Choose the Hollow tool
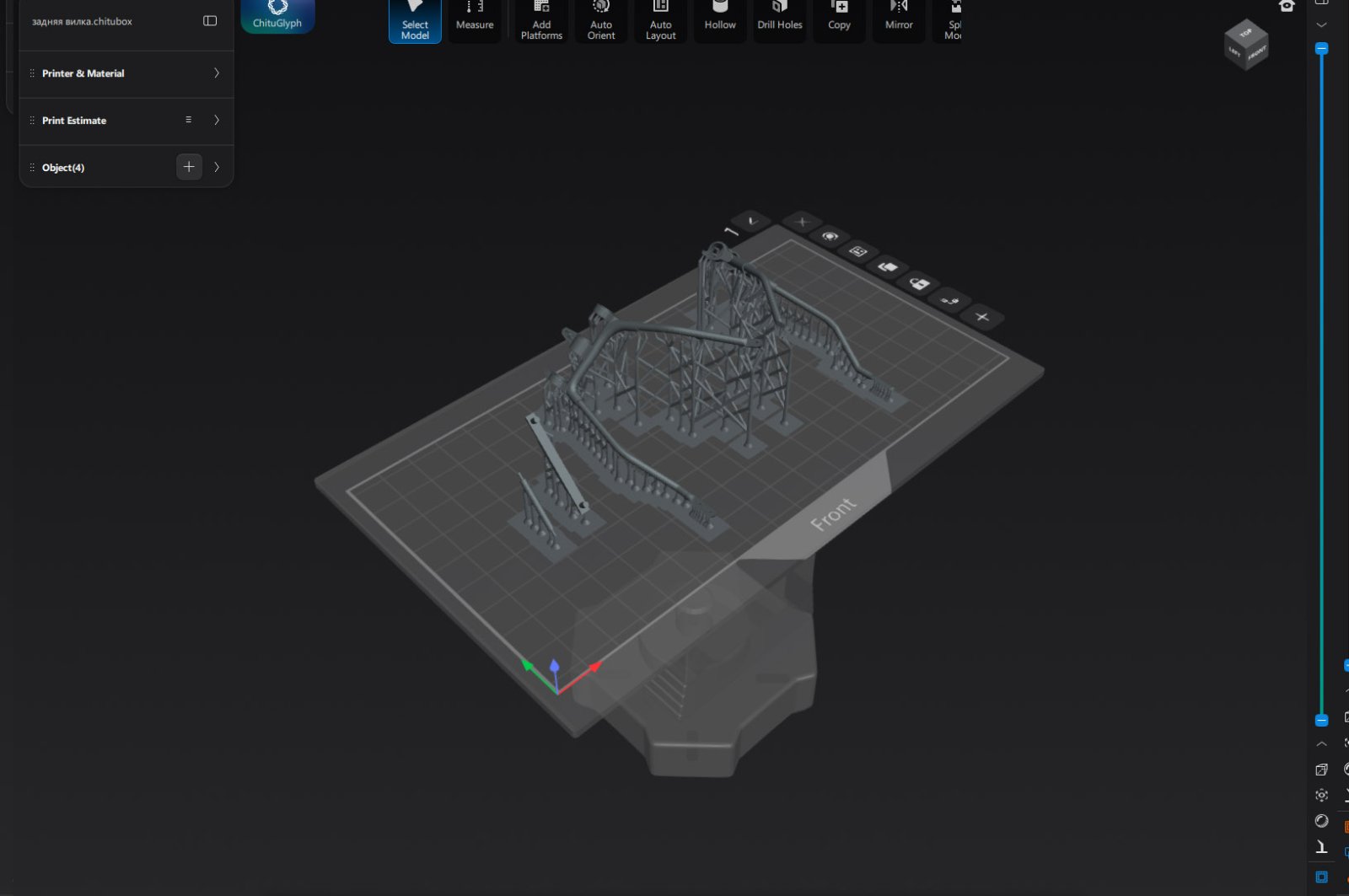The width and height of the screenshot is (1349, 896). coord(720,21)
